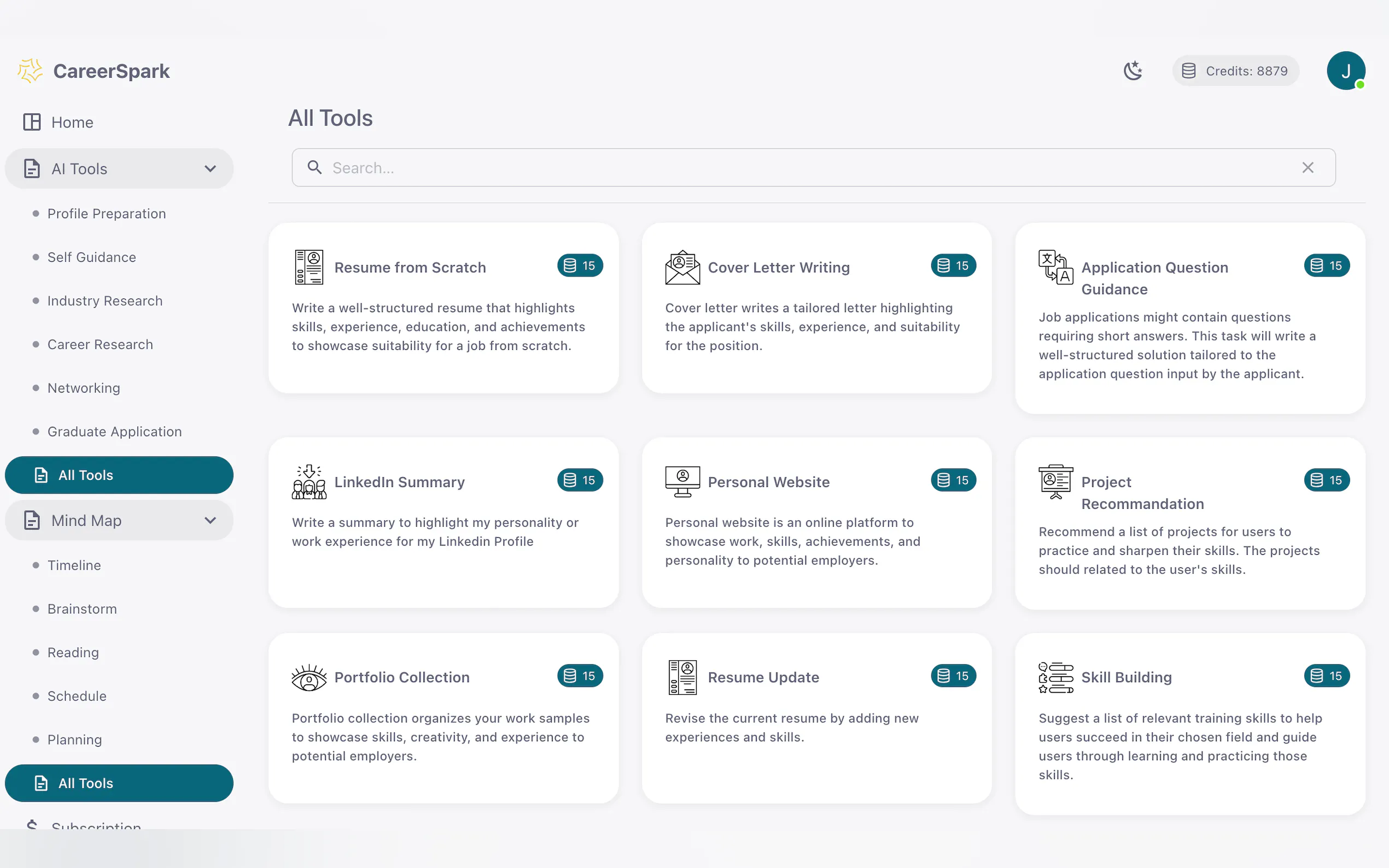
Task: Click into the Search input field
Action: point(804,168)
